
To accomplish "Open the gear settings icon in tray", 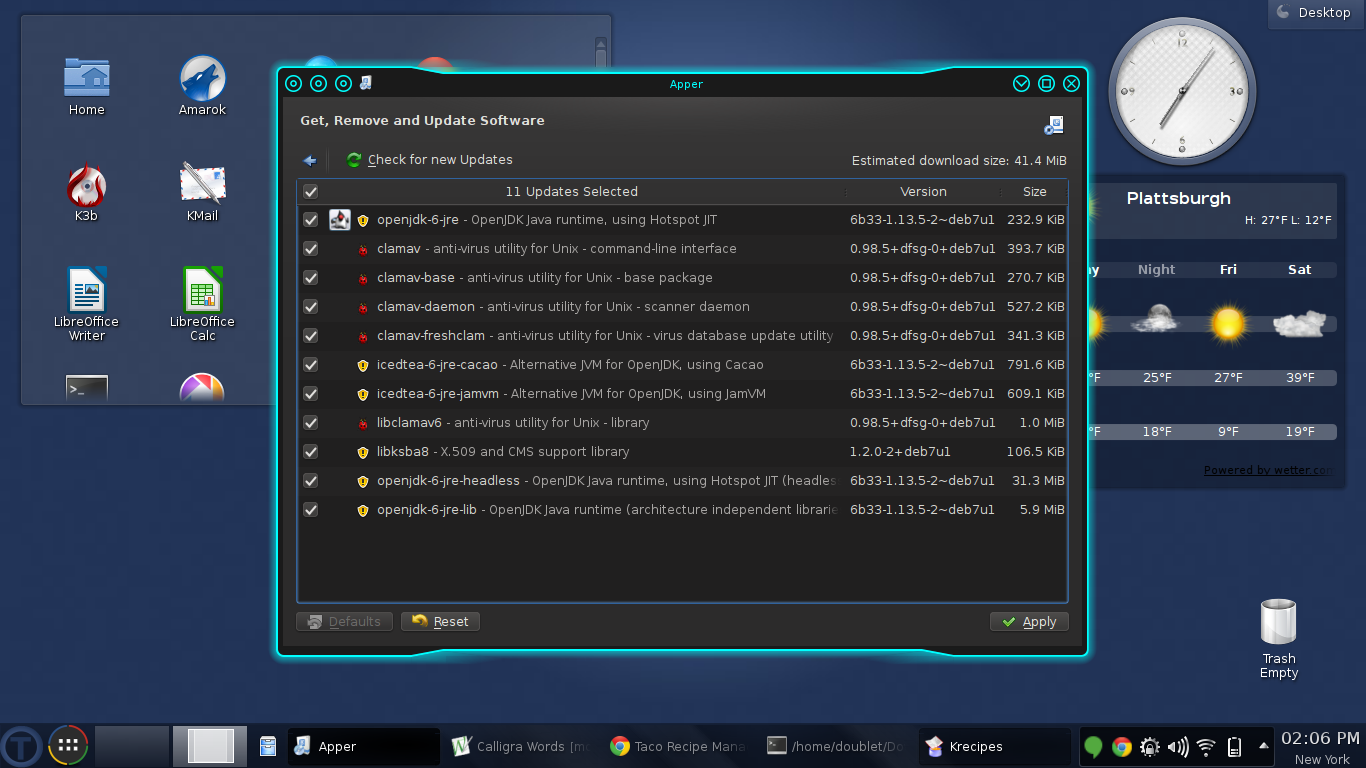I will (1150, 747).
